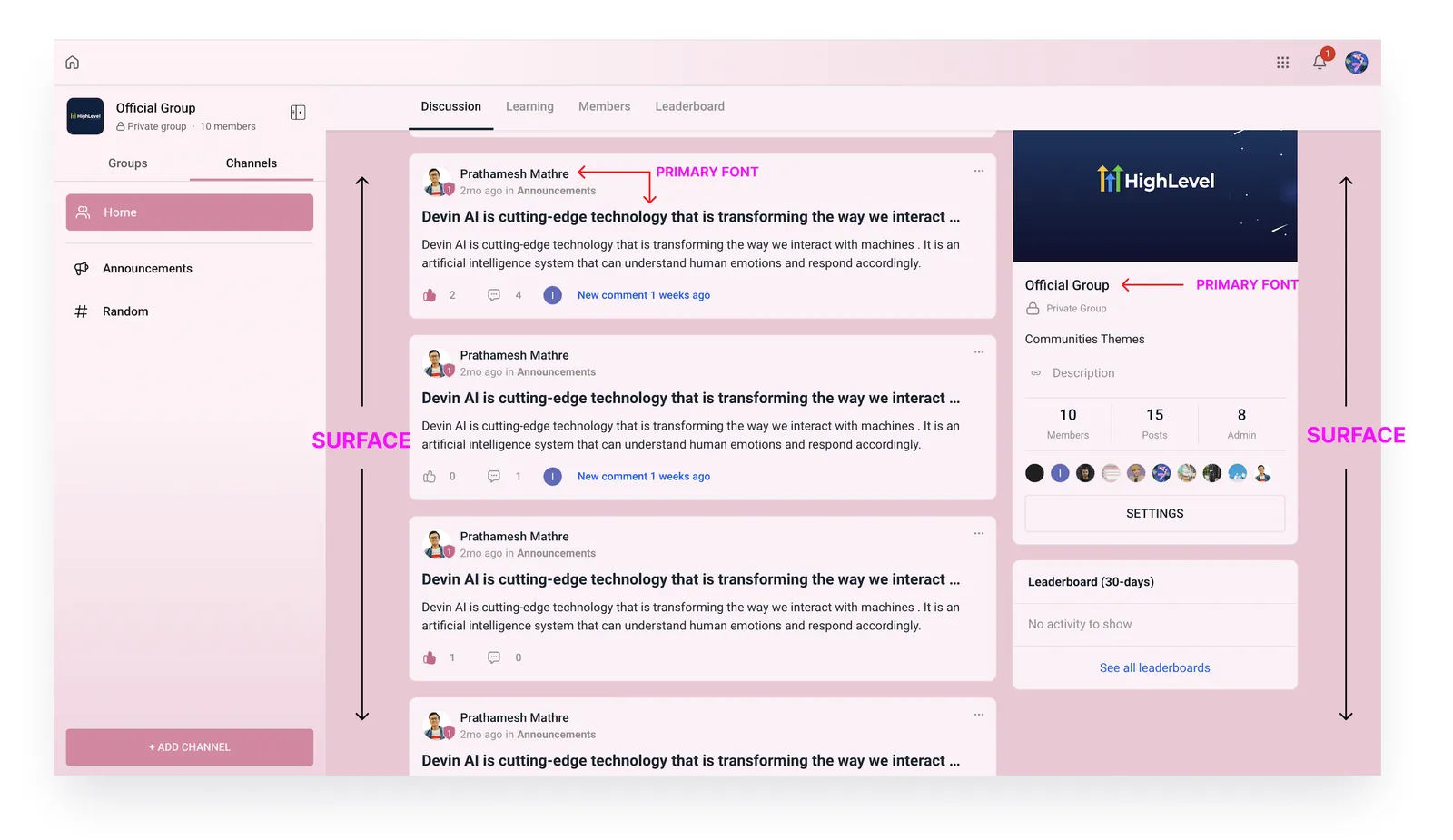
Task: Switch to the Groups tab
Action: 127,163
